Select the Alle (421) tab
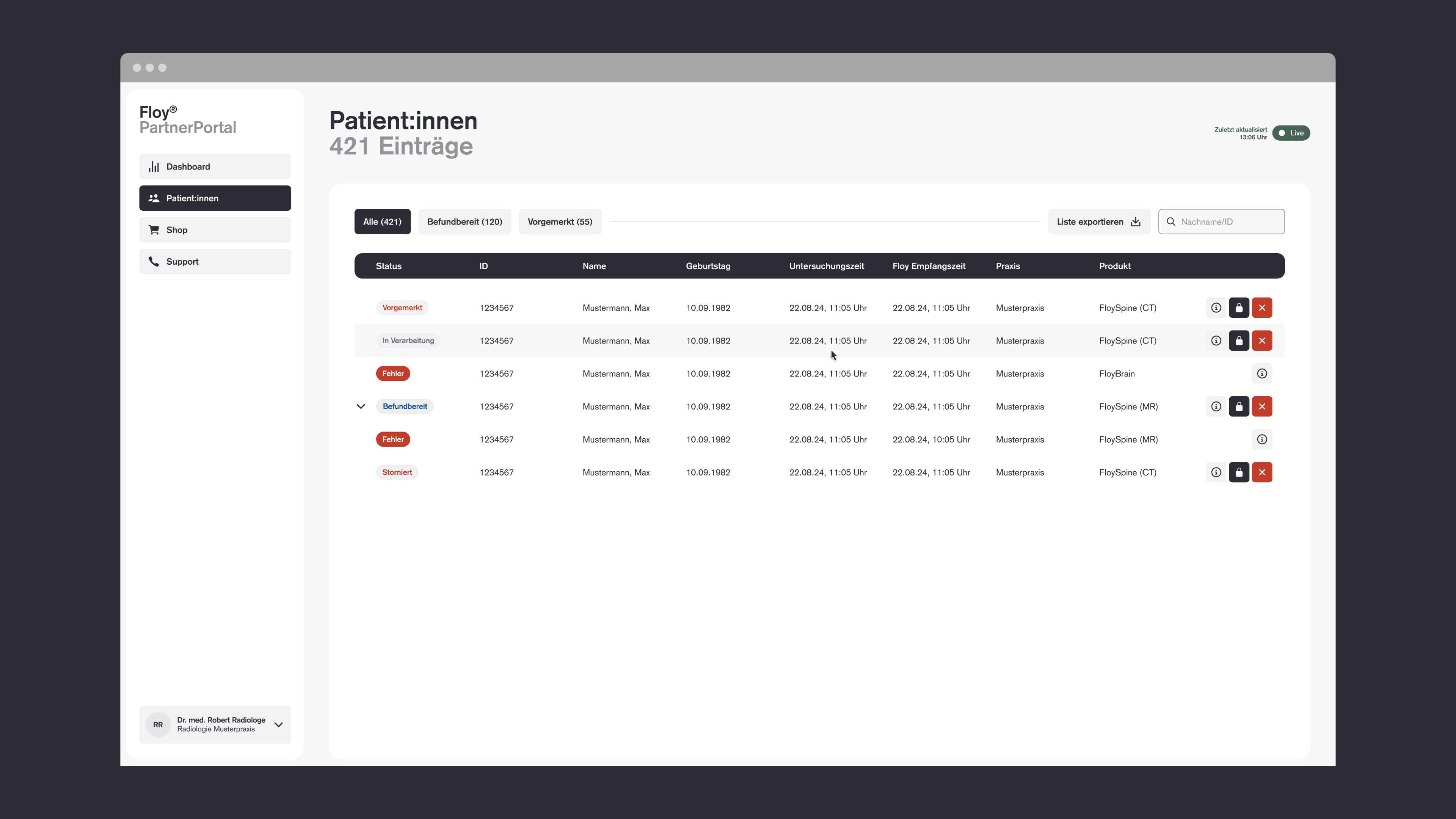The width and height of the screenshot is (1456, 819). click(x=382, y=221)
